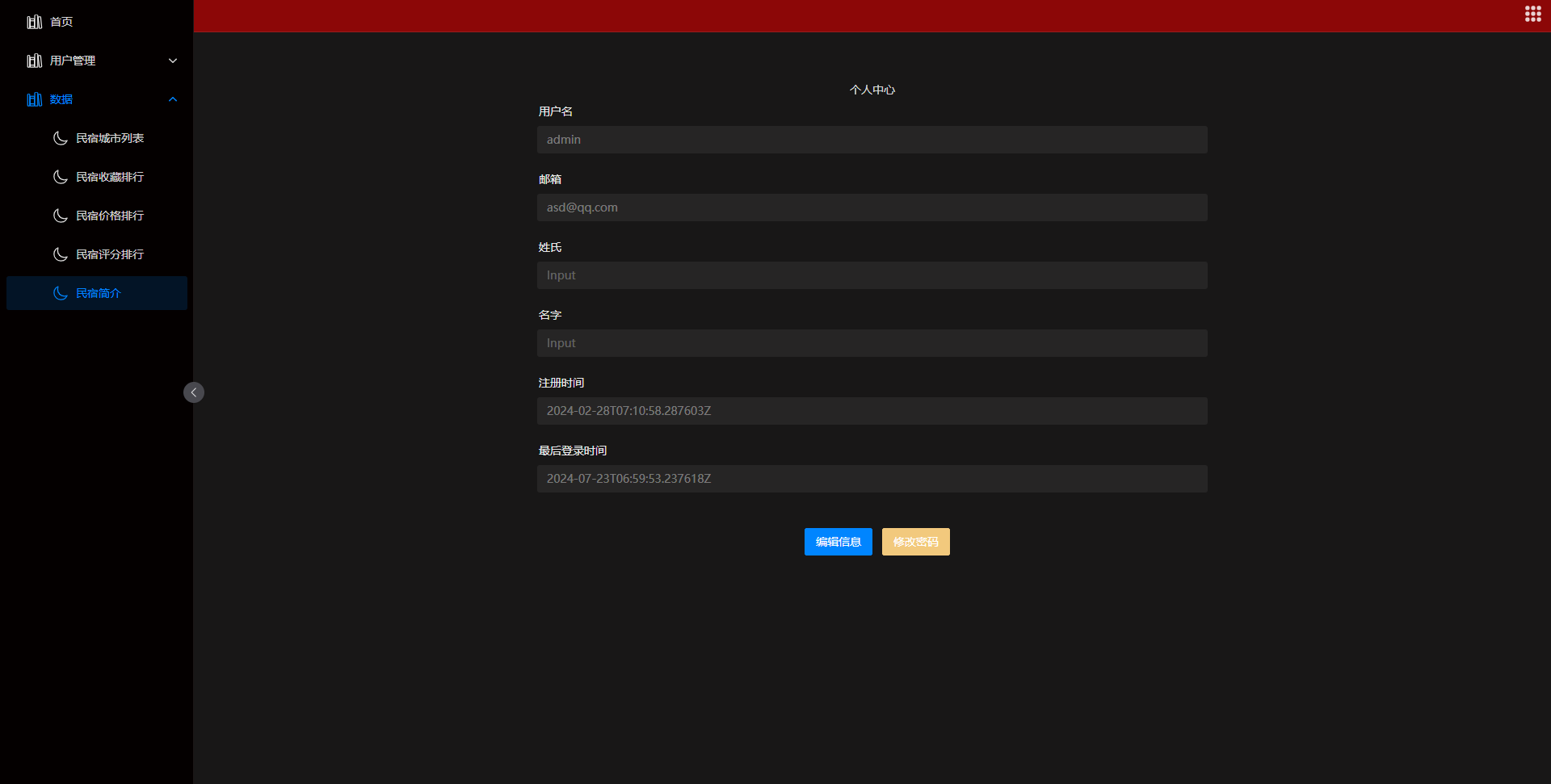1551x784 pixels.
Task: Click the 姓氏 input field
Action: pyautogui.click(x=872, y=275)
